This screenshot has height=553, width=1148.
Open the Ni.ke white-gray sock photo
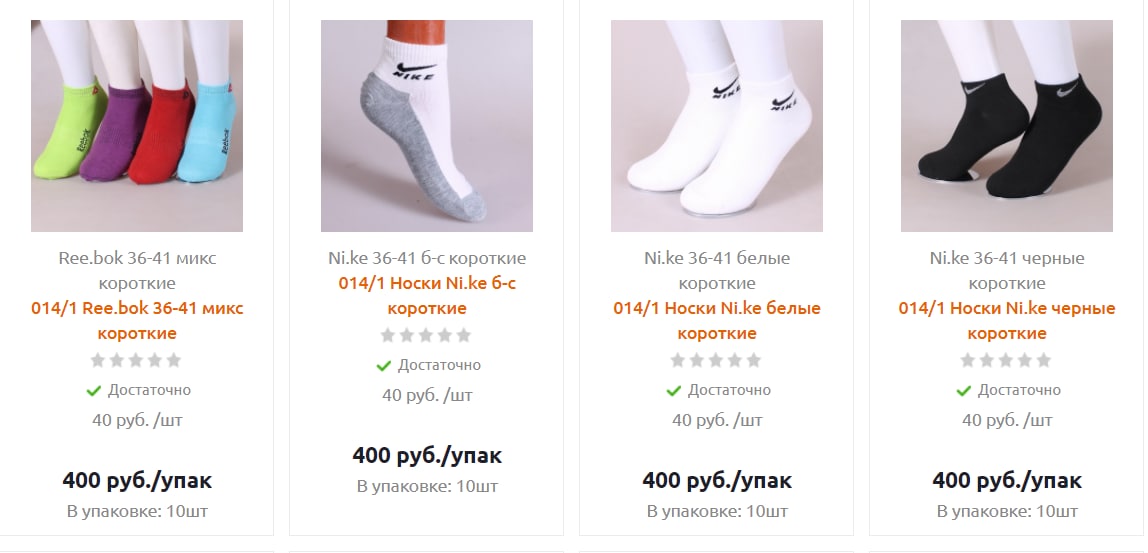[427, 126]
